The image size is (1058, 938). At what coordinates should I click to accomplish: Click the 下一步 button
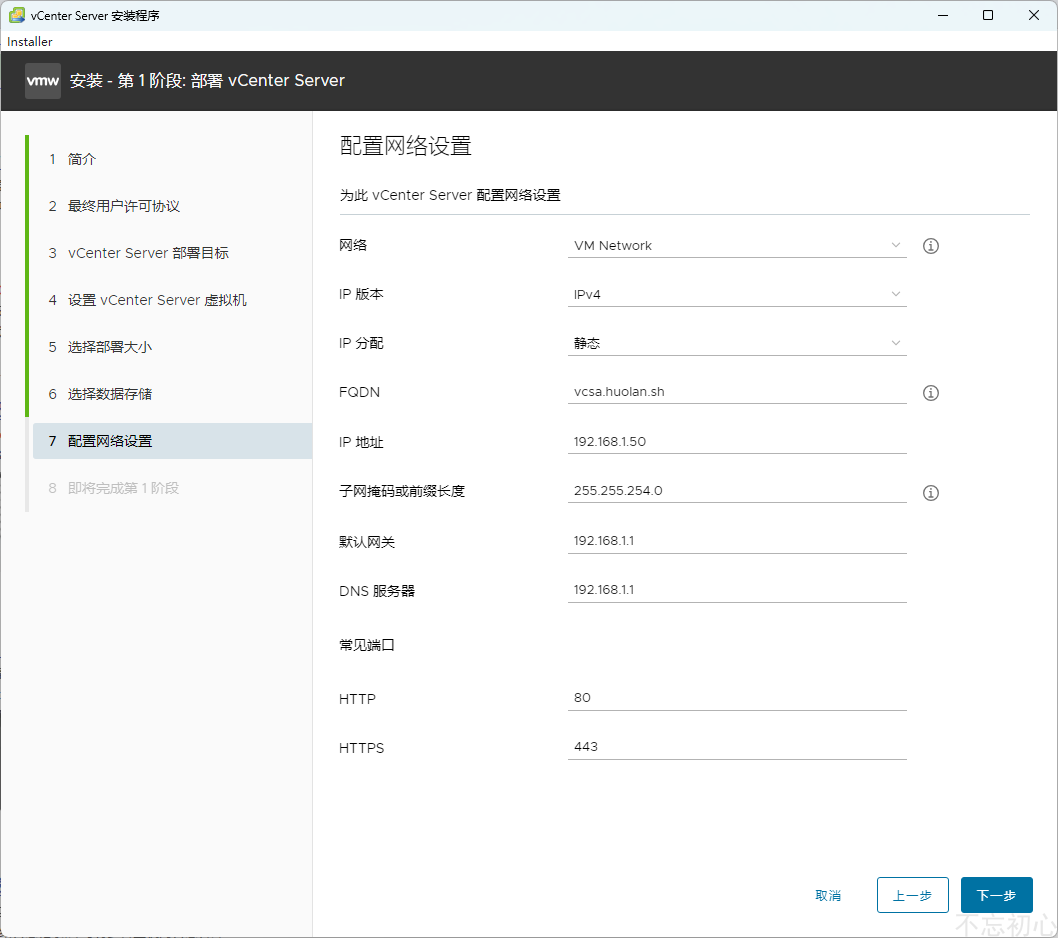[997, 895]
